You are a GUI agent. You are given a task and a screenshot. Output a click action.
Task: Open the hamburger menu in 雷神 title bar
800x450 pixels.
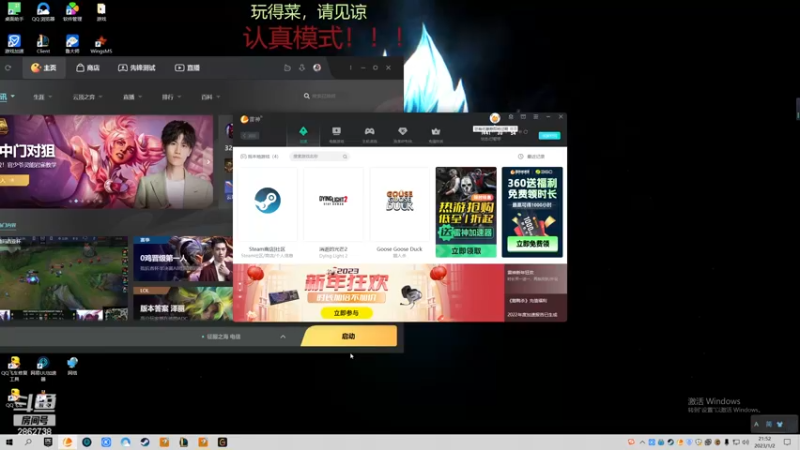(535, 117)
